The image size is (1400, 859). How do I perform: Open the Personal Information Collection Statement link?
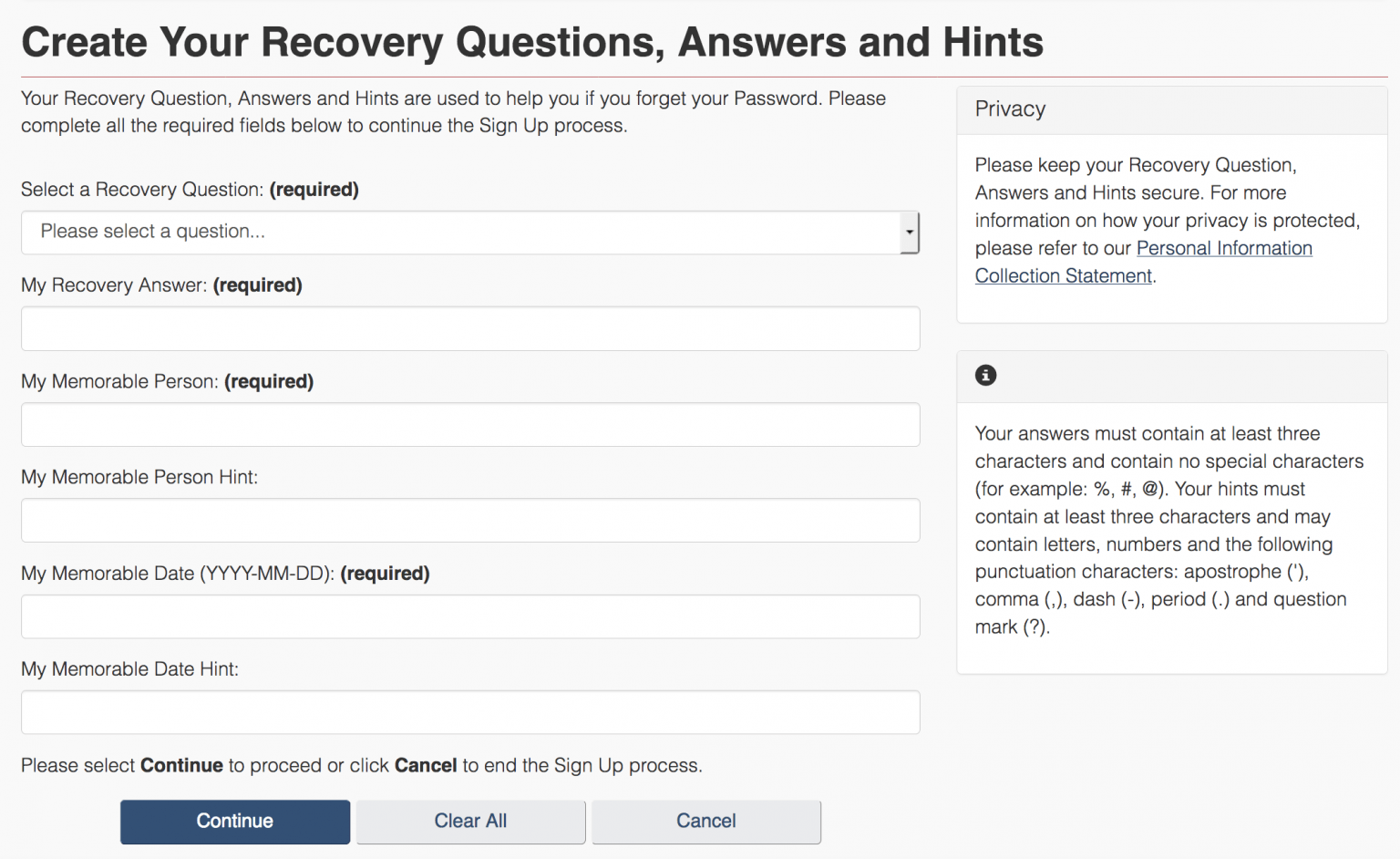pyautogui.click(x=1224, y=248)
